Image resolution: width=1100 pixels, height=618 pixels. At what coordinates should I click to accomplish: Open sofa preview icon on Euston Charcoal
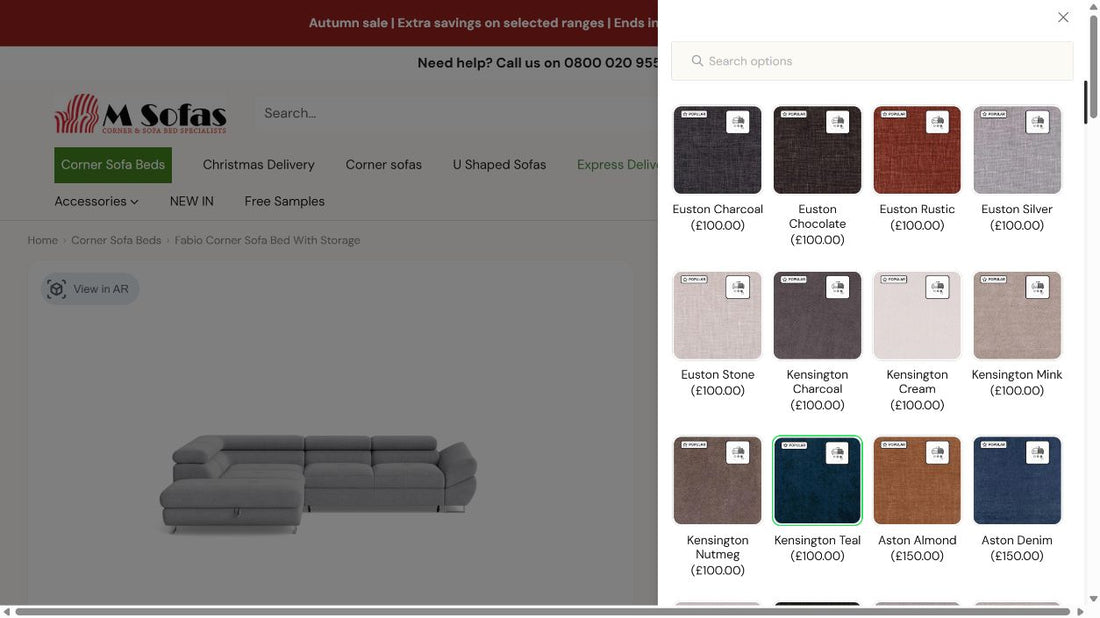coord(737,122)
